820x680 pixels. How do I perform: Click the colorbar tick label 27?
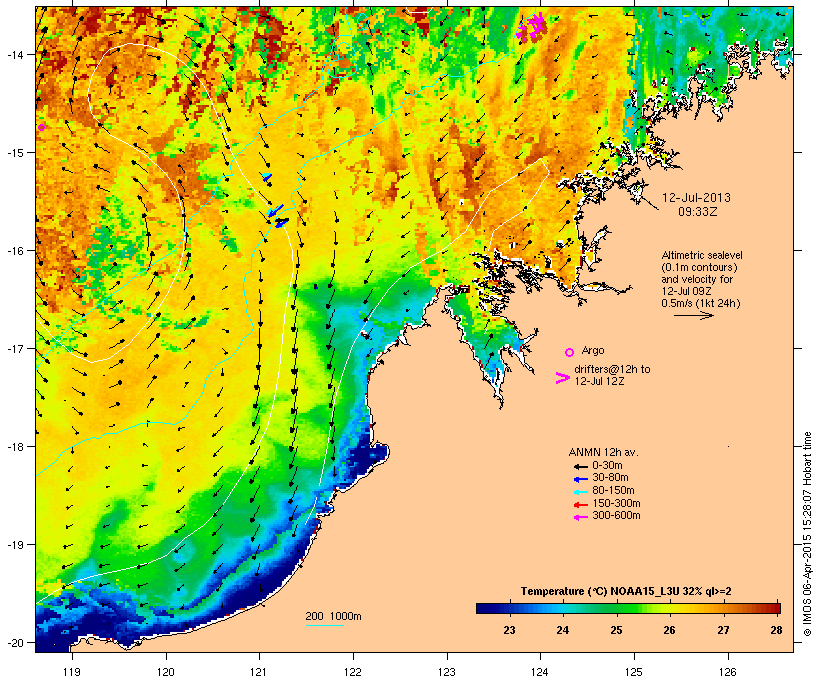click(x=723, y=630)
